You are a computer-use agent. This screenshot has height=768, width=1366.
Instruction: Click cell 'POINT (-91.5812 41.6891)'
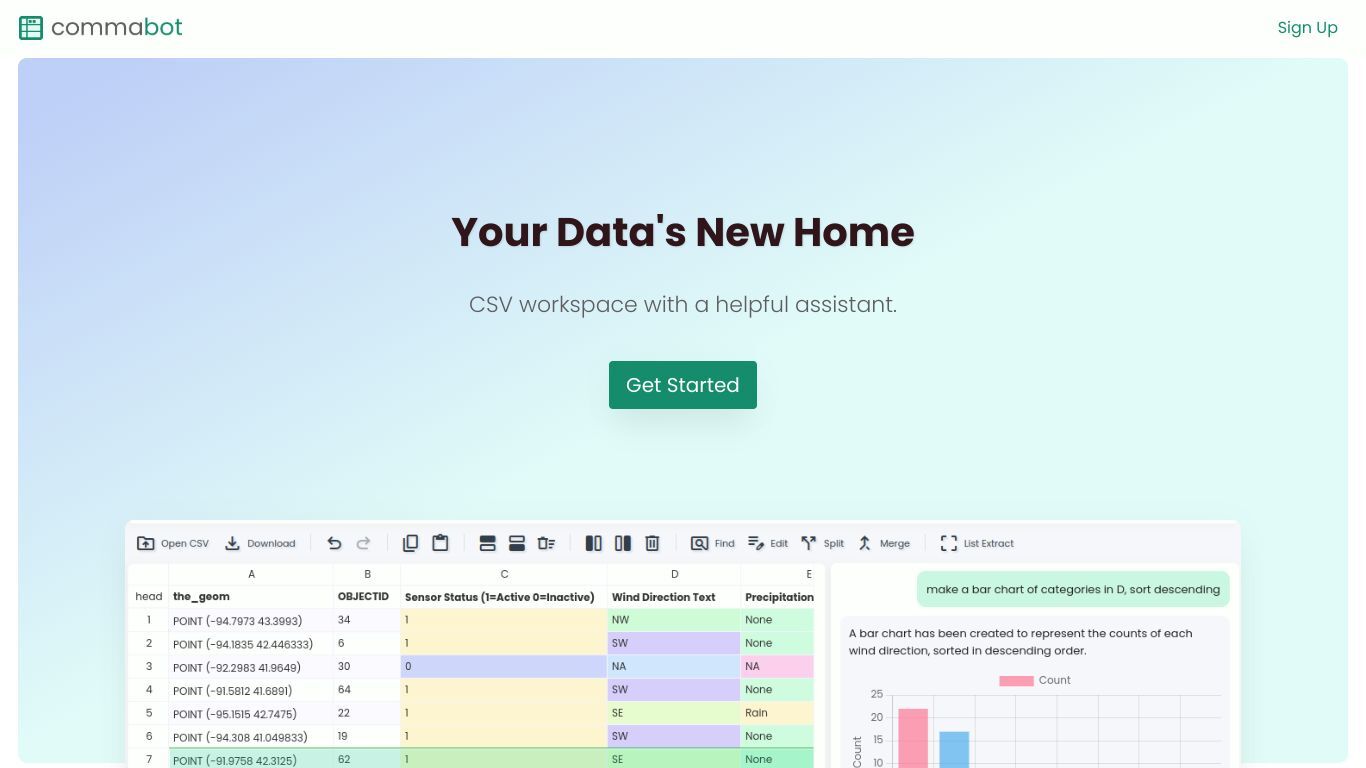[251, 690]
